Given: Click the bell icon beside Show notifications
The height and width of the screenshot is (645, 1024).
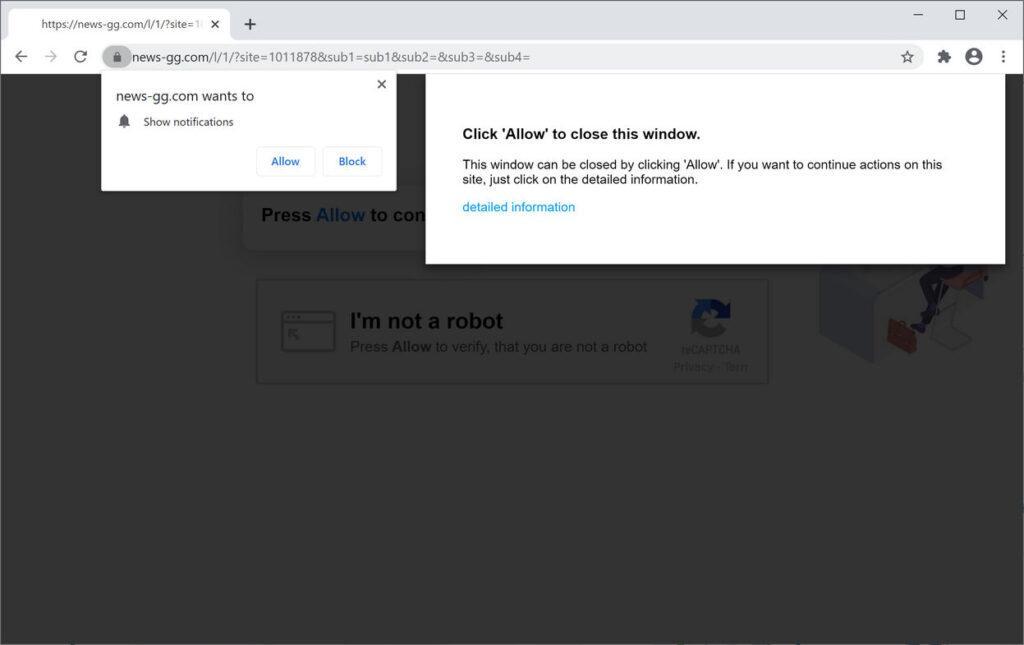Looking at the screenshot, I should 124,121.
